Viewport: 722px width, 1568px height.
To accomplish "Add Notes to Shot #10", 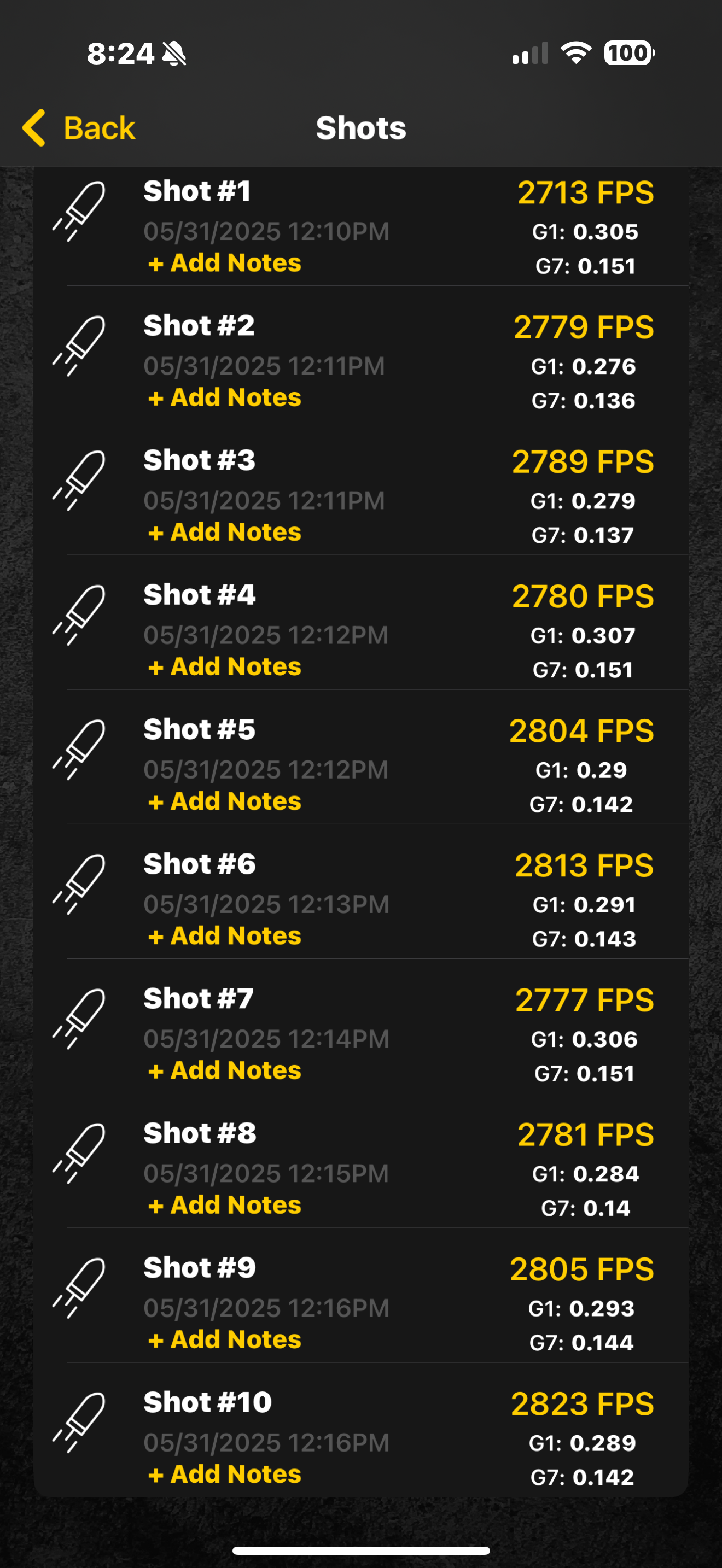I will 225,1473.
